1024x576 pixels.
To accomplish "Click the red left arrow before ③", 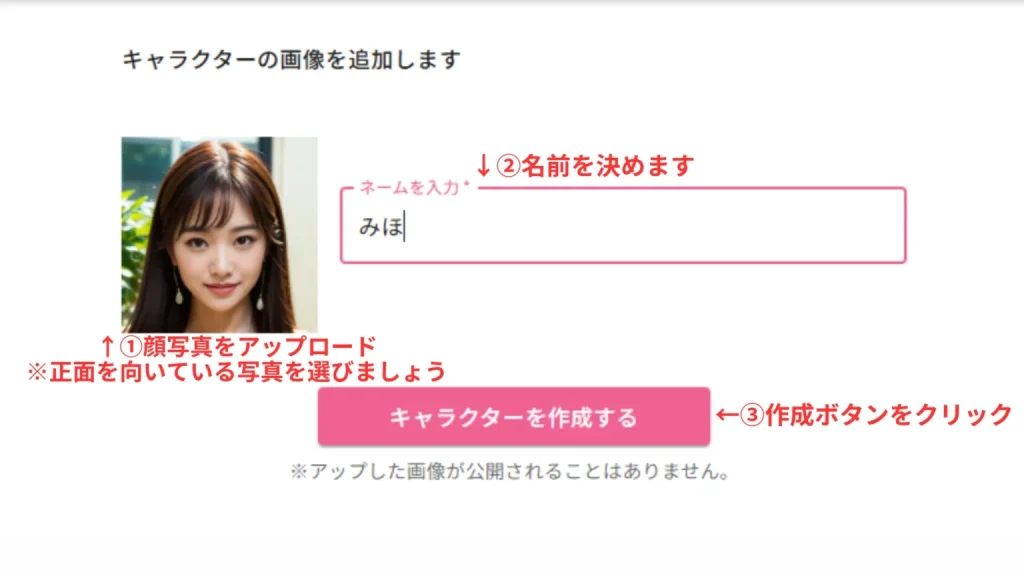I will click(x=728, y=415).
